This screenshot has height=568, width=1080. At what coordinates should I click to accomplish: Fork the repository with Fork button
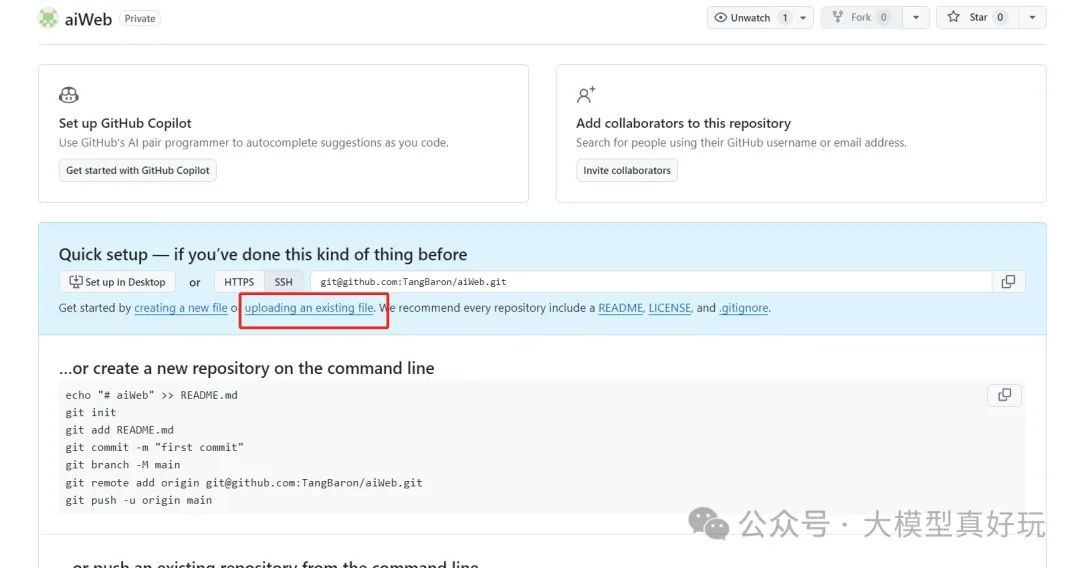862,17
